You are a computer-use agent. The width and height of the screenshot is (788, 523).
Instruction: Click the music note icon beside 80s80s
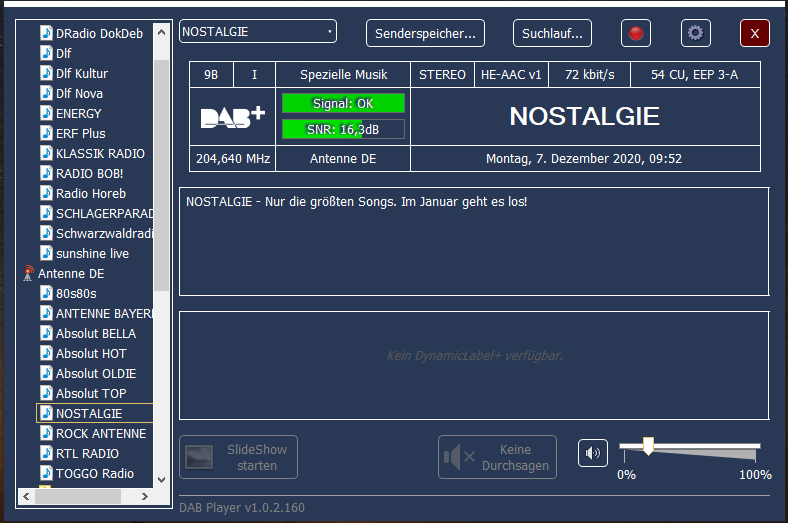tap(46, 293)
